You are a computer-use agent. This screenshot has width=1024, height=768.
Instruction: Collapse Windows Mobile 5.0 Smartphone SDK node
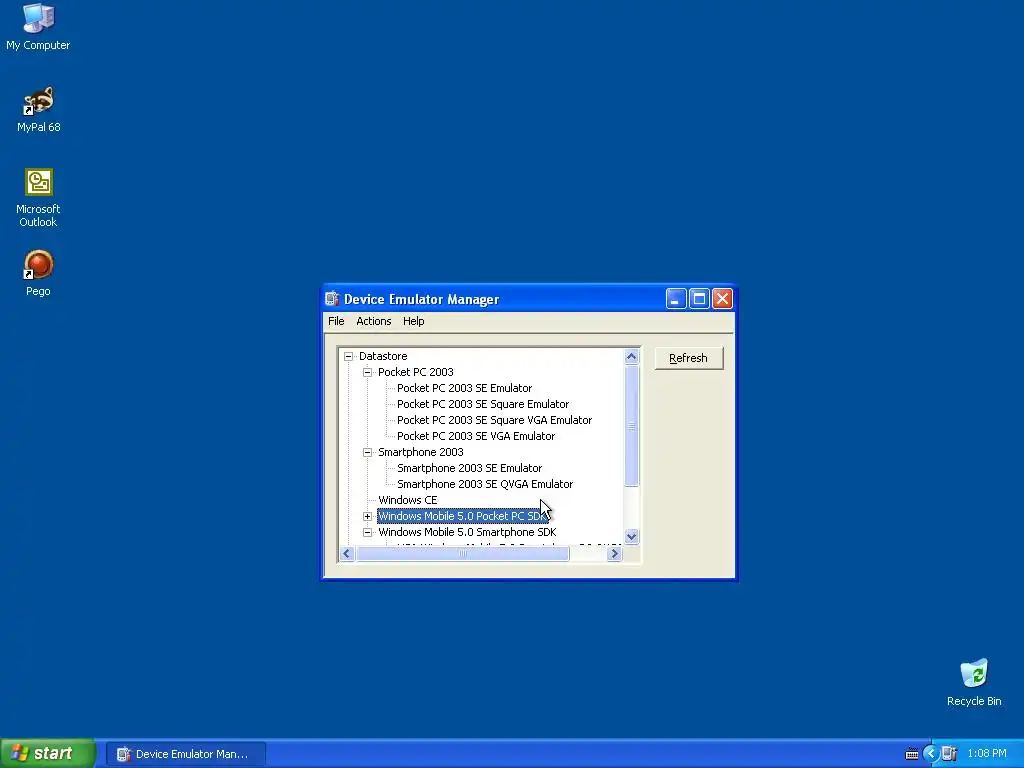pyautogui.click(x=367, y=532)
